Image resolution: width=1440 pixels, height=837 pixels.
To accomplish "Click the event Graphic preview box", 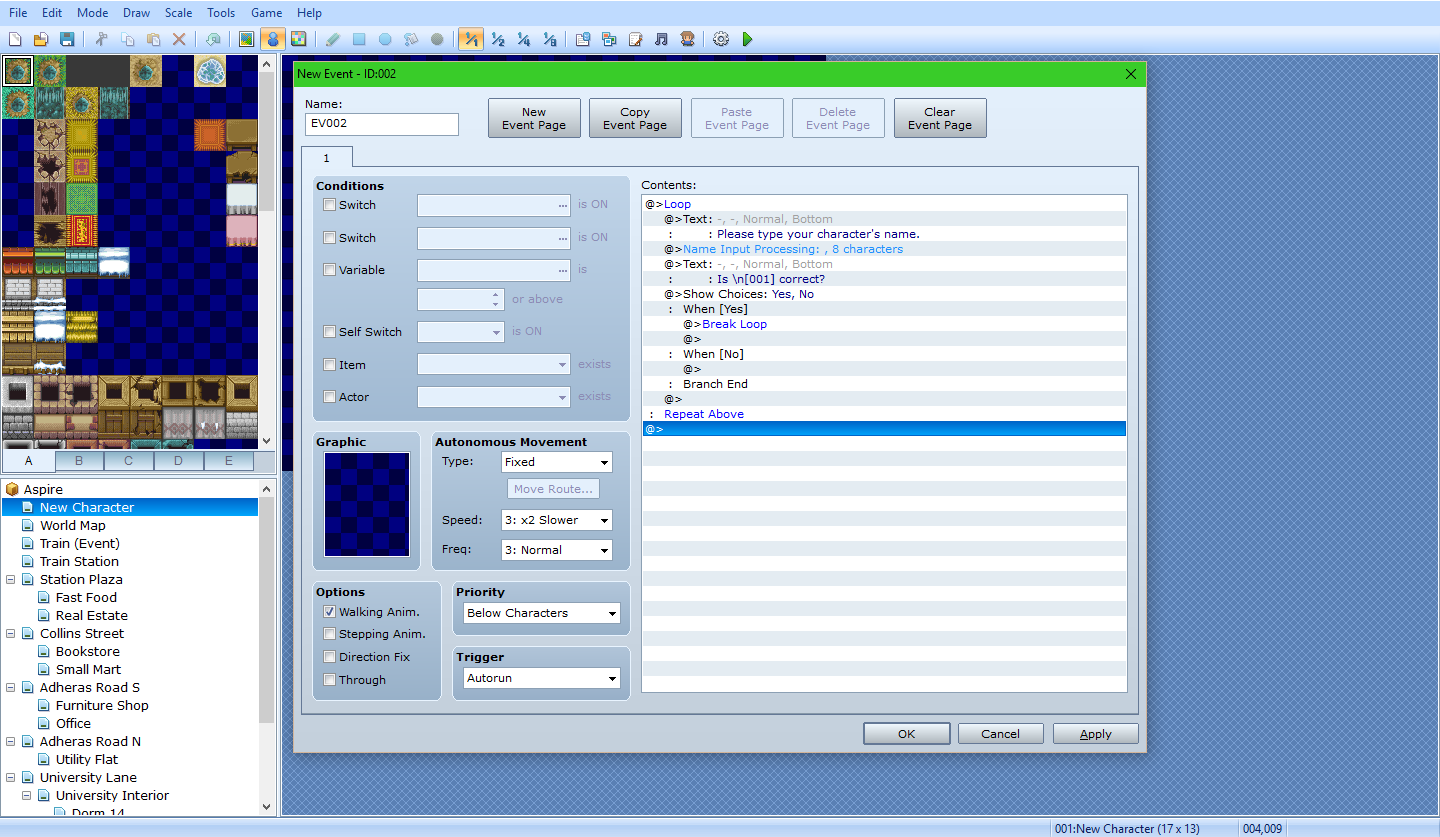I will tap(367, 504).
